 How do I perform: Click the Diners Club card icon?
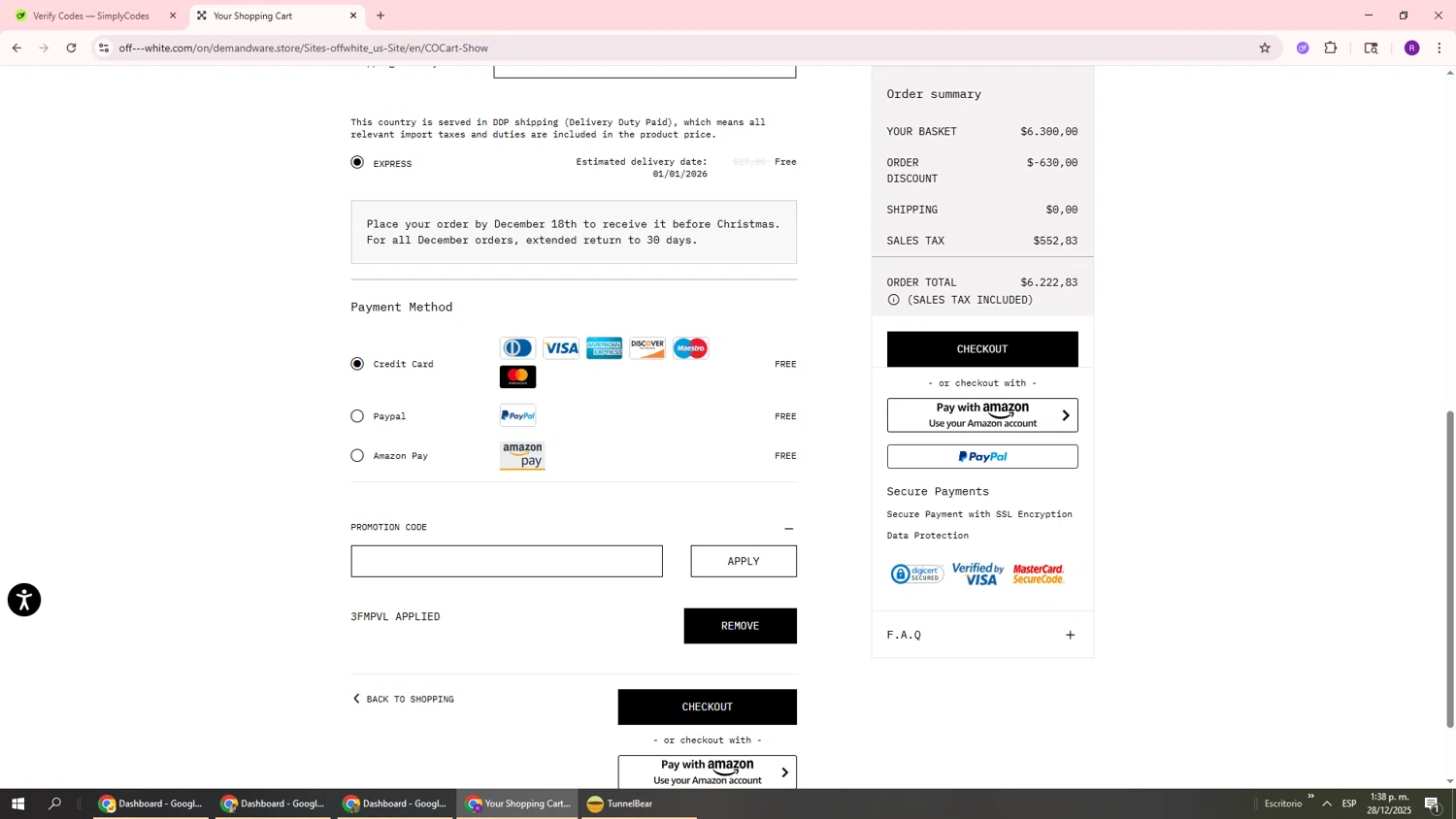coord(517,348)
